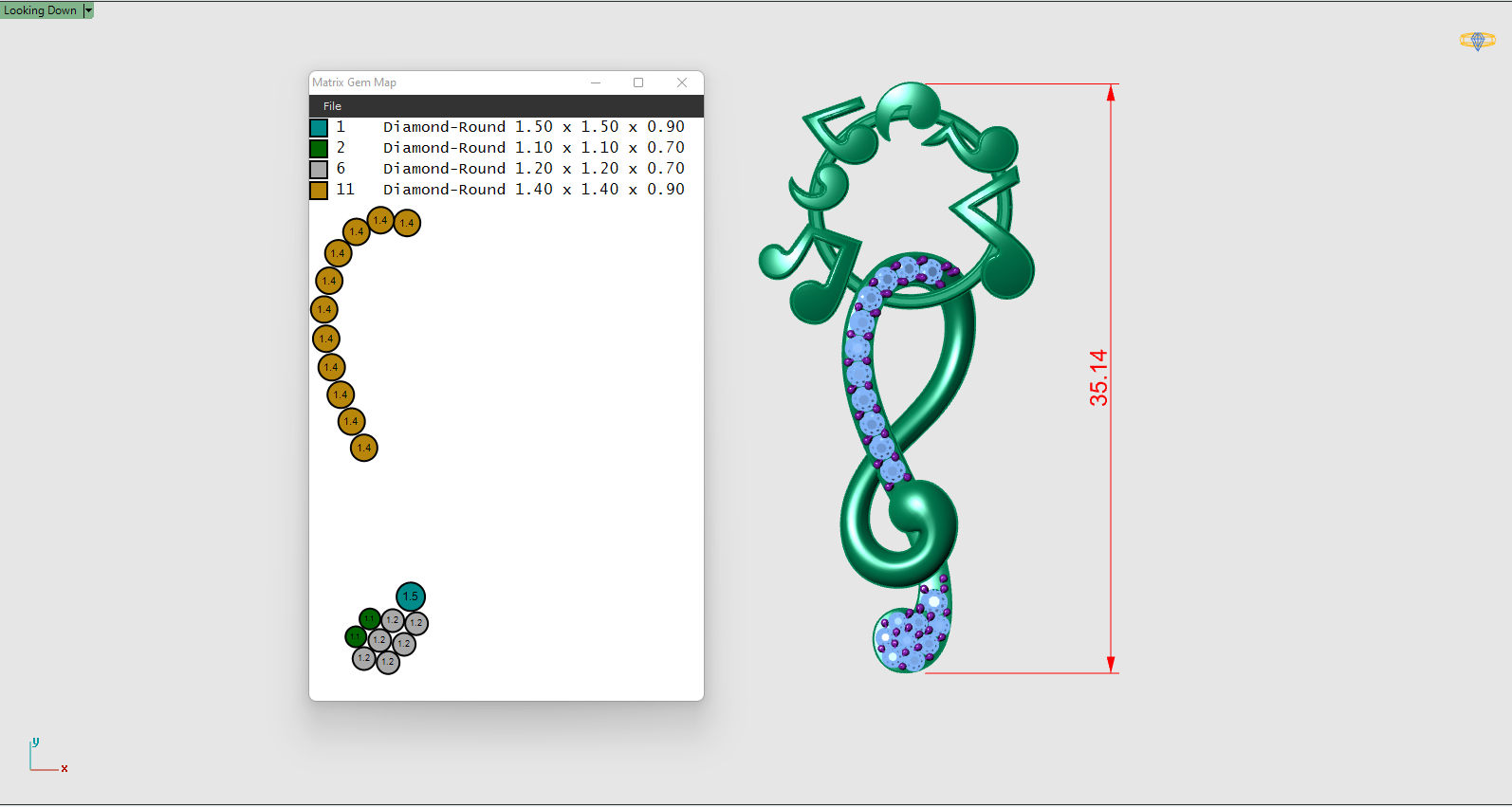Click the gold swatch for 1.40 diamonds
The image size is (1512, 807).
(319, 191)
